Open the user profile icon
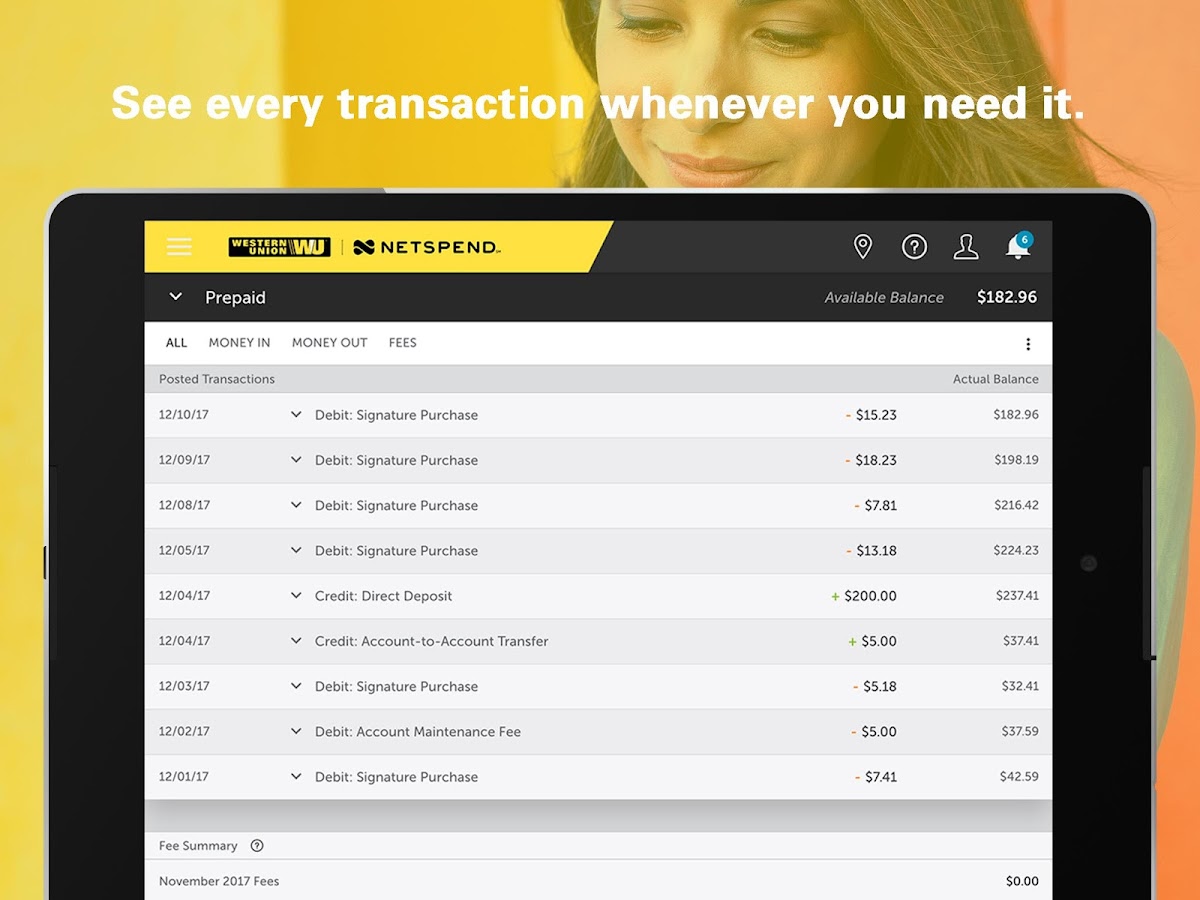The width and height of the screenshot is (1200, 900). pos(966,247)
